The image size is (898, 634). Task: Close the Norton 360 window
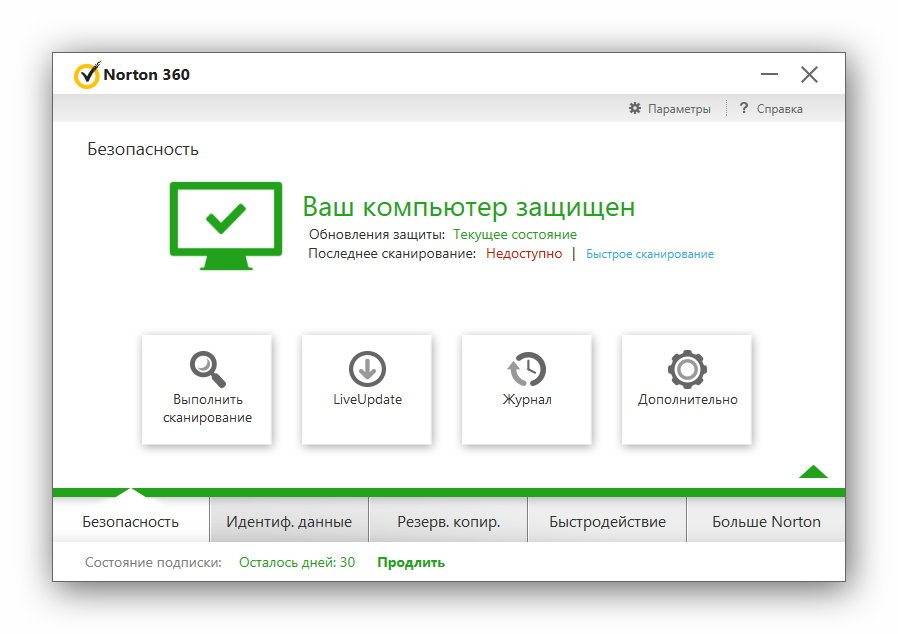[x=809, y=74]
